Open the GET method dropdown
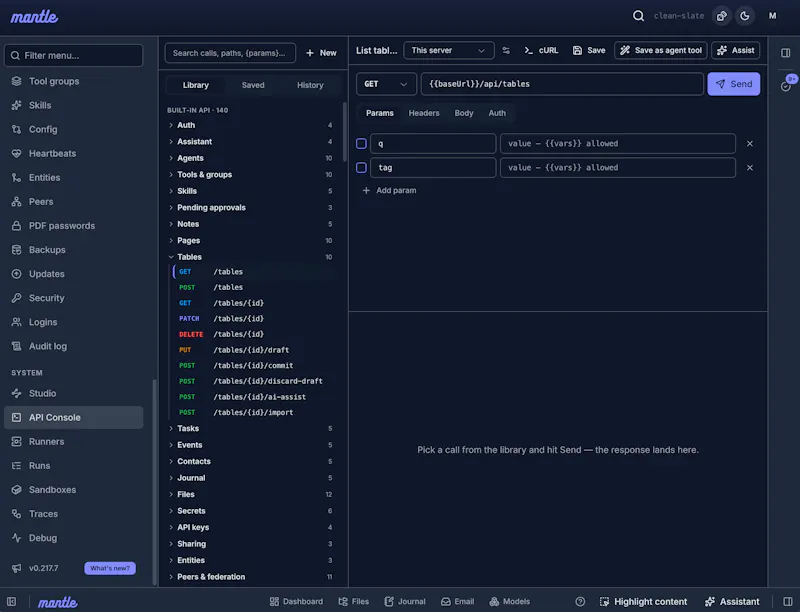The width and height of the screenshot is (800, 612). [386, 84]
